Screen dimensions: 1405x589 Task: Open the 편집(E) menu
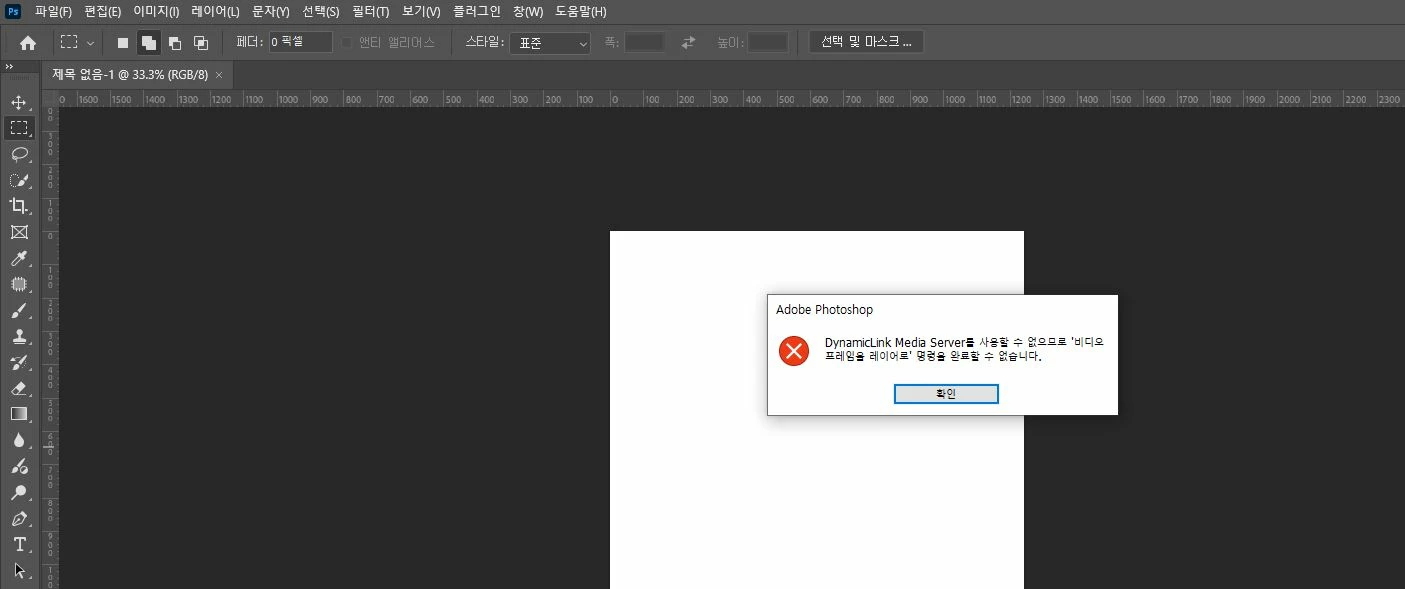click(x=103, y=12)
